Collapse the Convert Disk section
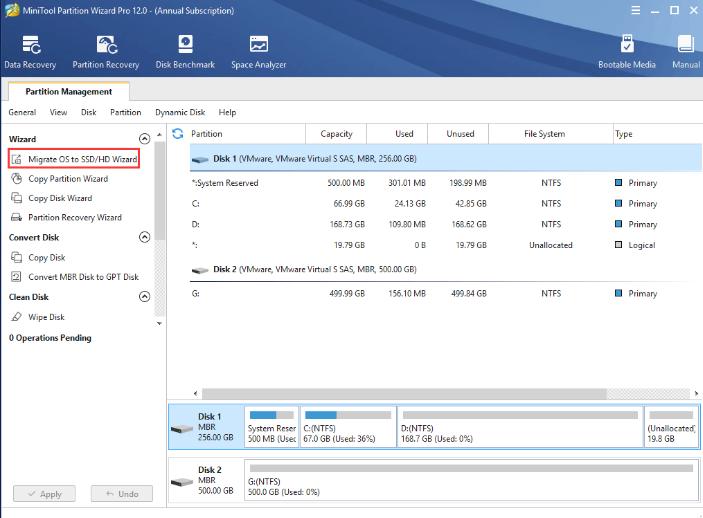 (x=144, y=238)
